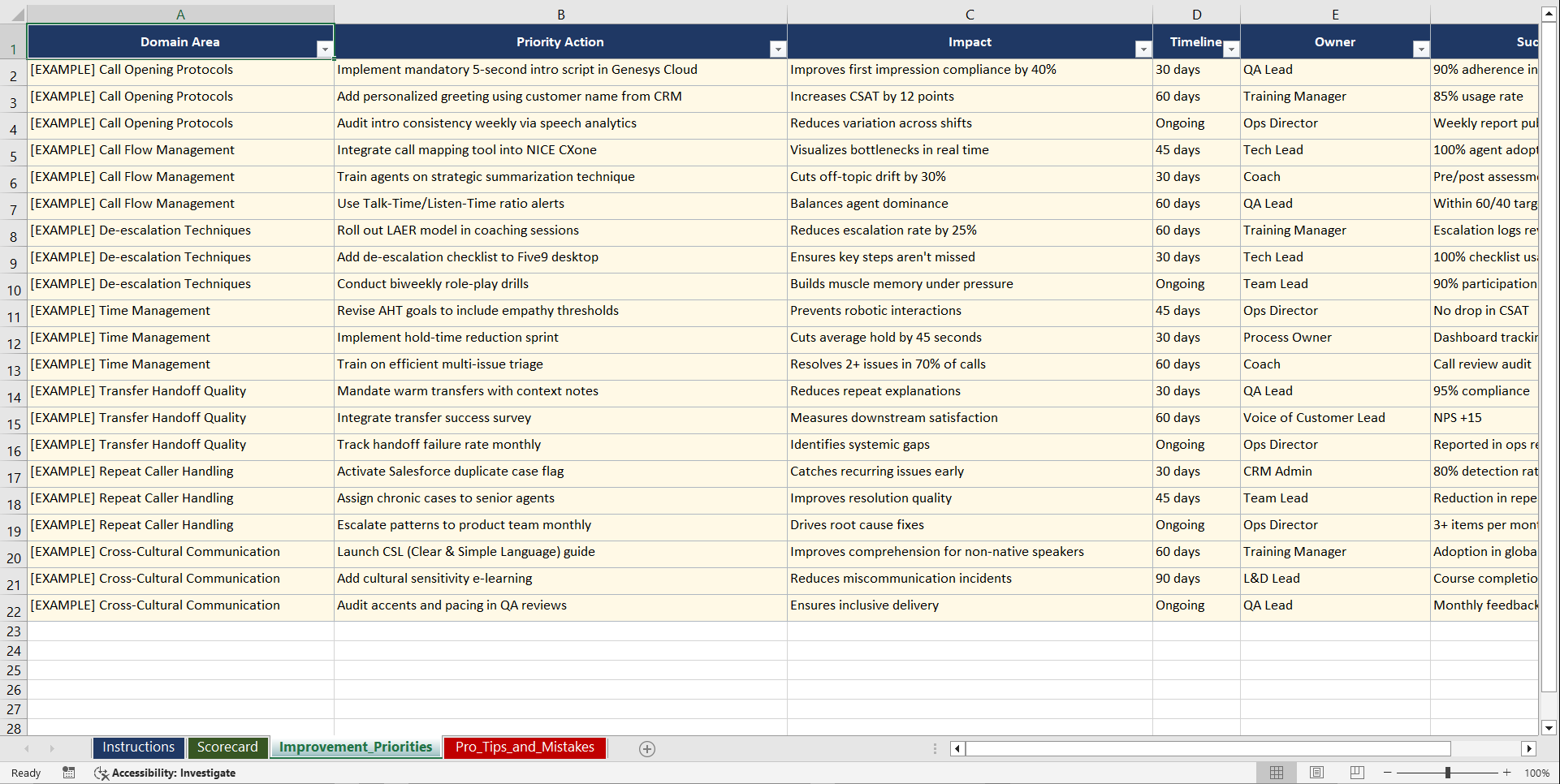Image resolution: width=1560 pixels, height=784 pixels.
Task: Add a new worksheet with the plus button
Action: (647, 748)
